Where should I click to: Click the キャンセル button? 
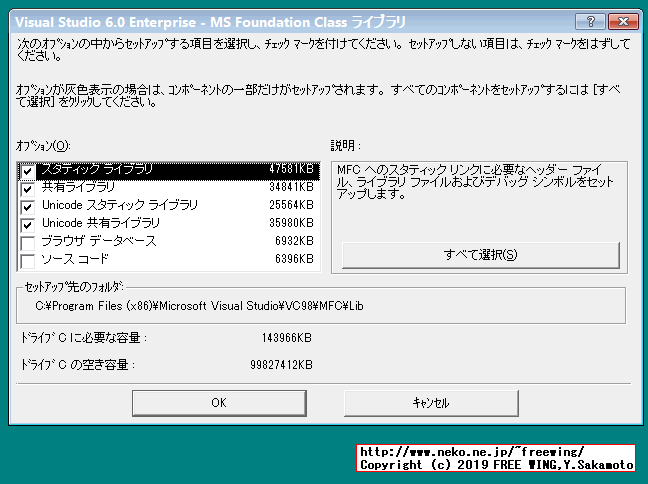tap(431, 403)
